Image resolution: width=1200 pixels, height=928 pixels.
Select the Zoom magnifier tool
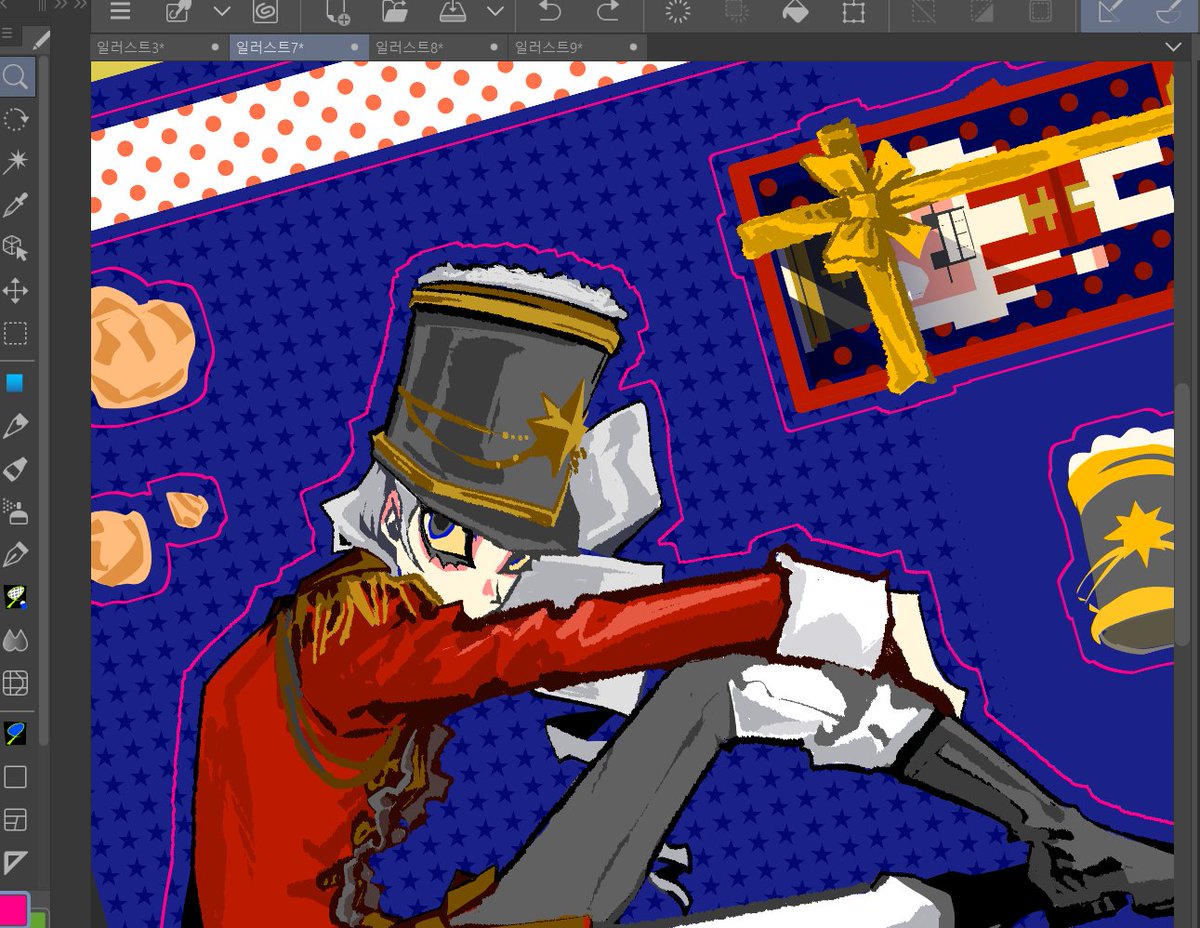tap(15, 77)
